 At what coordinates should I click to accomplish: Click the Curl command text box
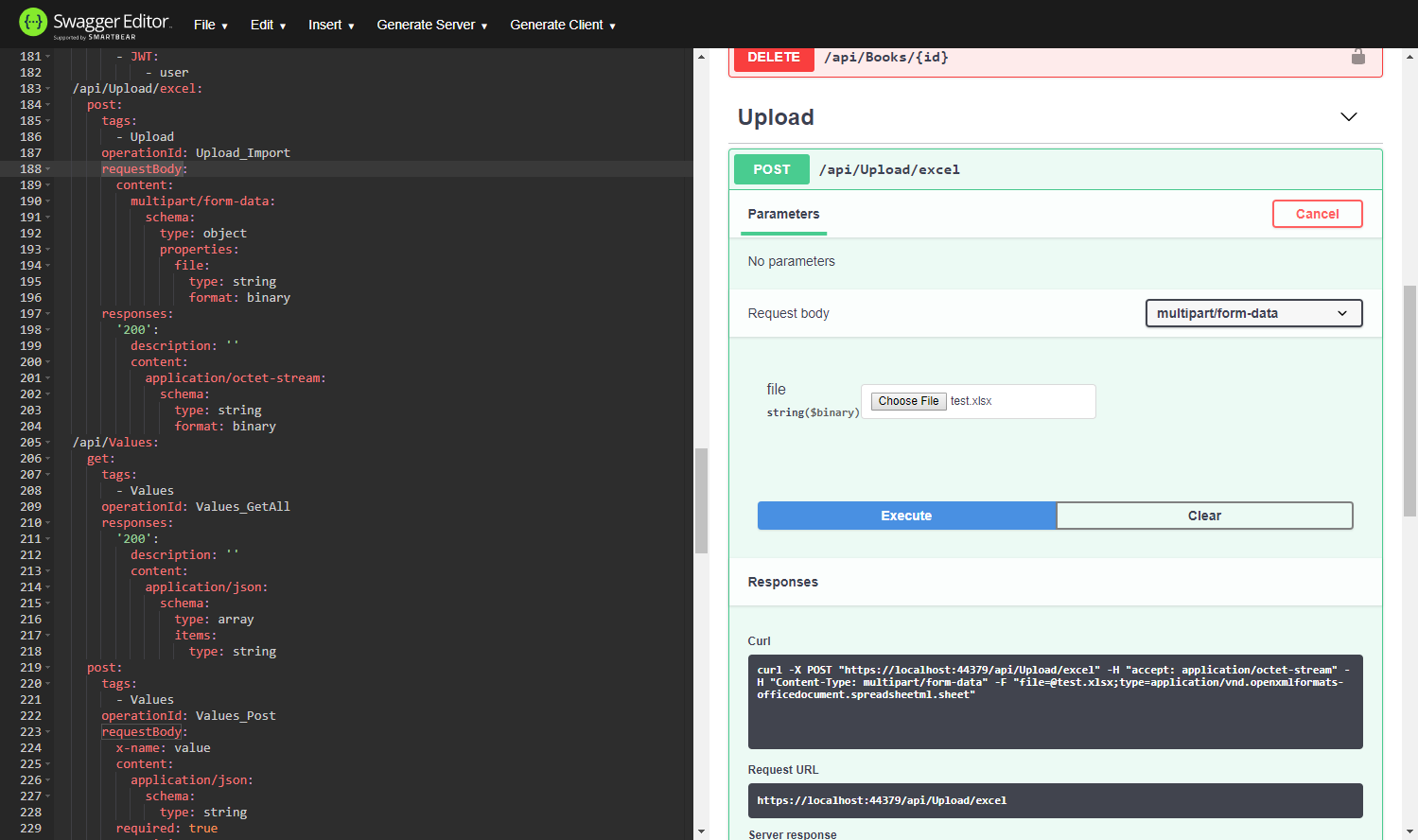pos(1055,702)
